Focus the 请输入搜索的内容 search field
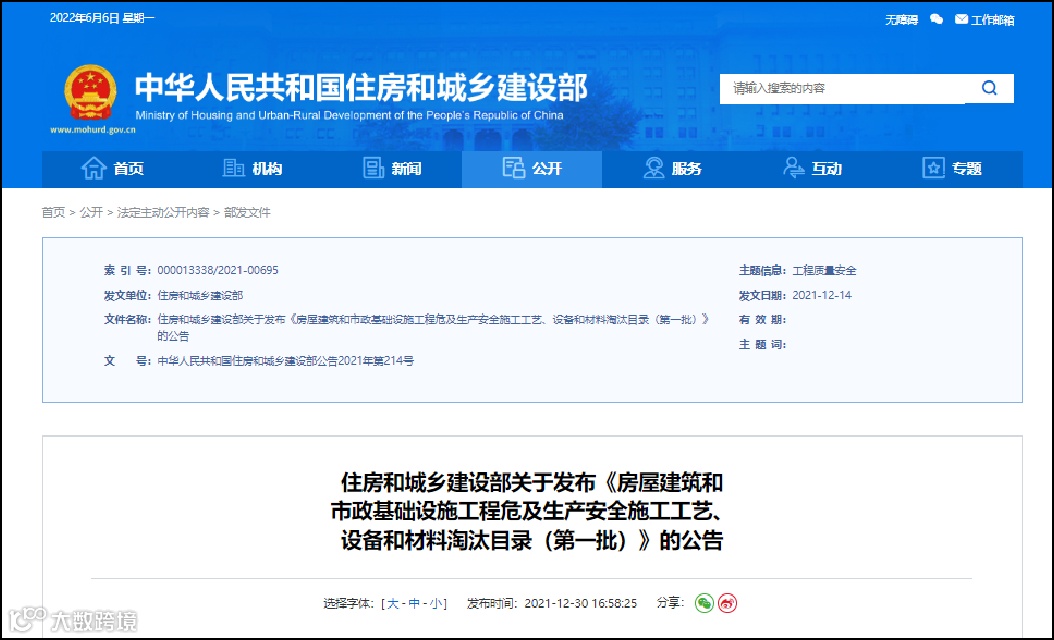 842,89
